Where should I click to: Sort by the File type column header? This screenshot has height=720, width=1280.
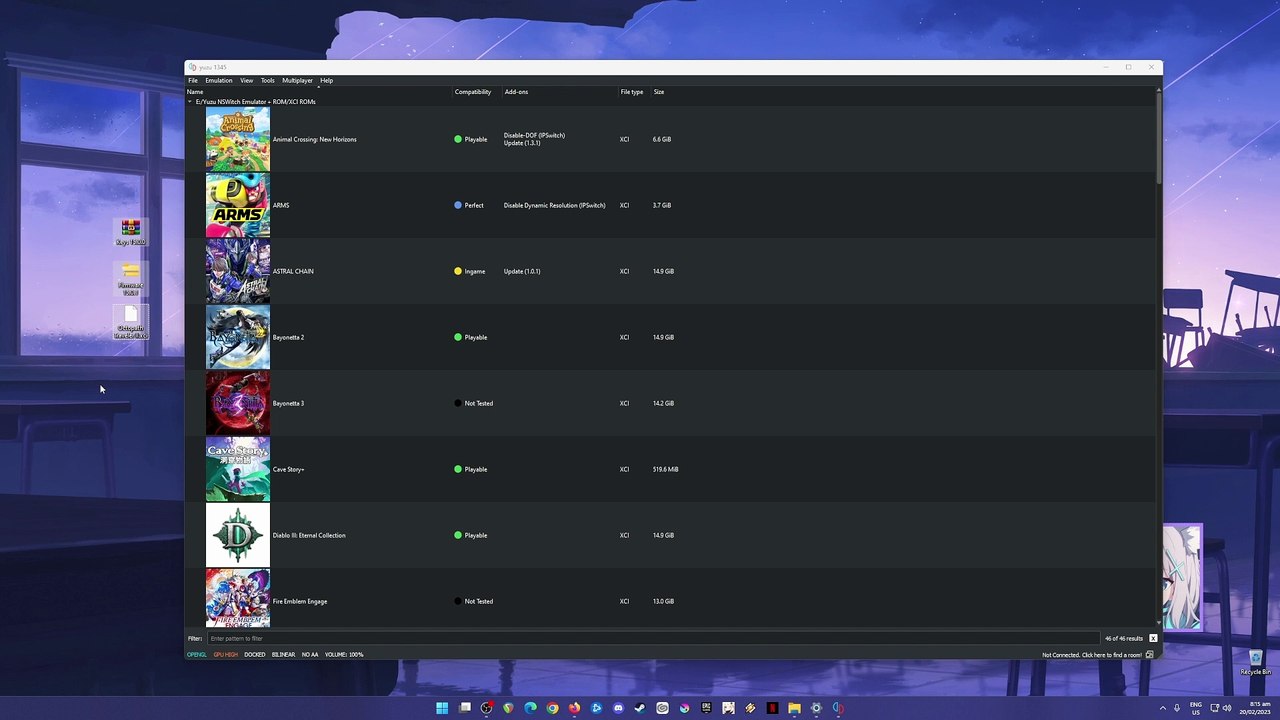click(633, 92)
